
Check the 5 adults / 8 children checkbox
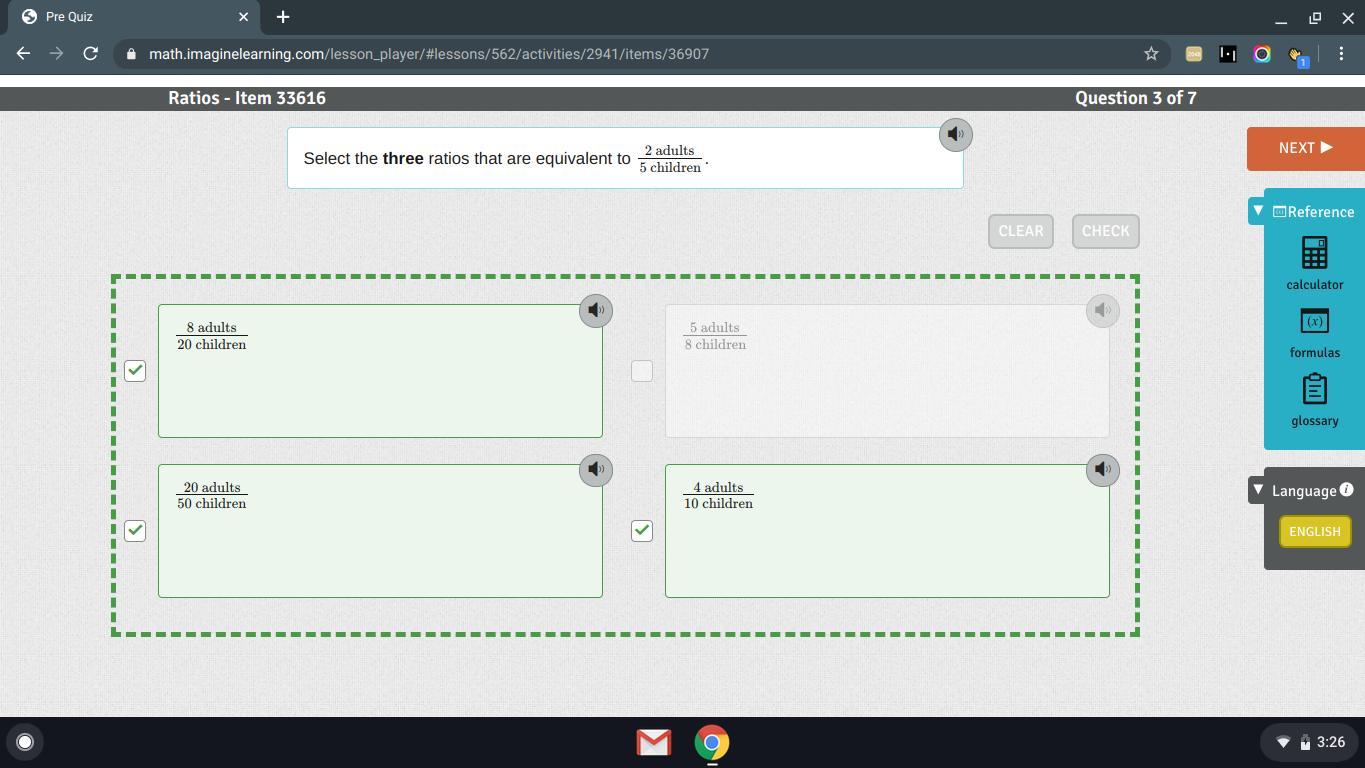click(x=642, y=371)
